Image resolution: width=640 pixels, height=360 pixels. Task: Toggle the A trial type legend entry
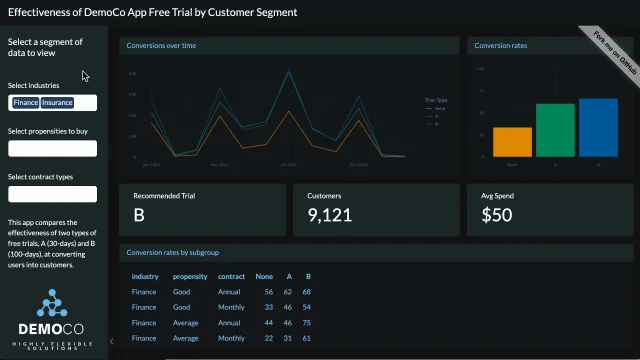432,116
